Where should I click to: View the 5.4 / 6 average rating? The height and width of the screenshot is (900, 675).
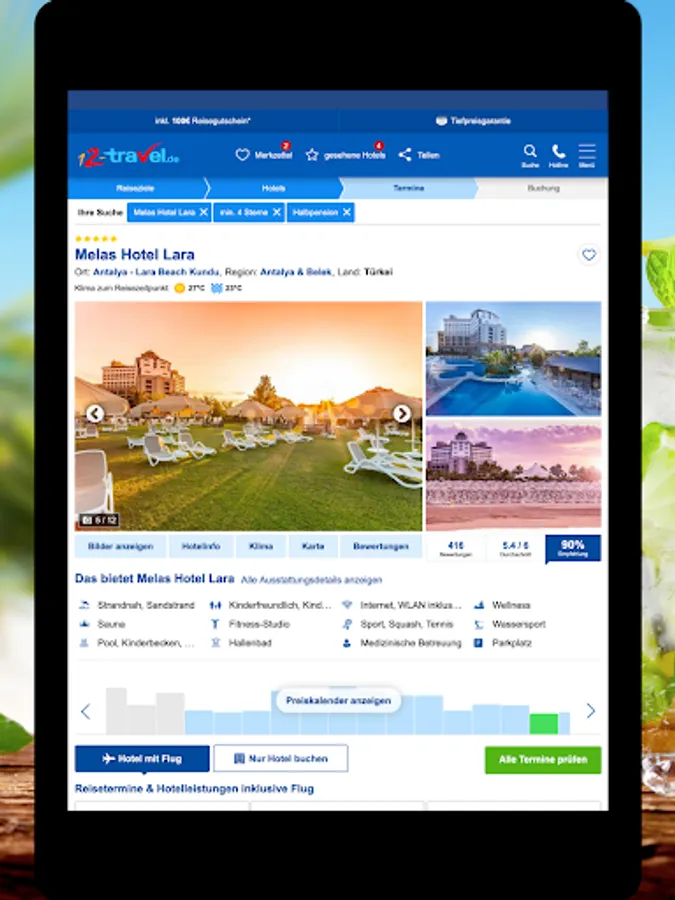pos(515,548)
